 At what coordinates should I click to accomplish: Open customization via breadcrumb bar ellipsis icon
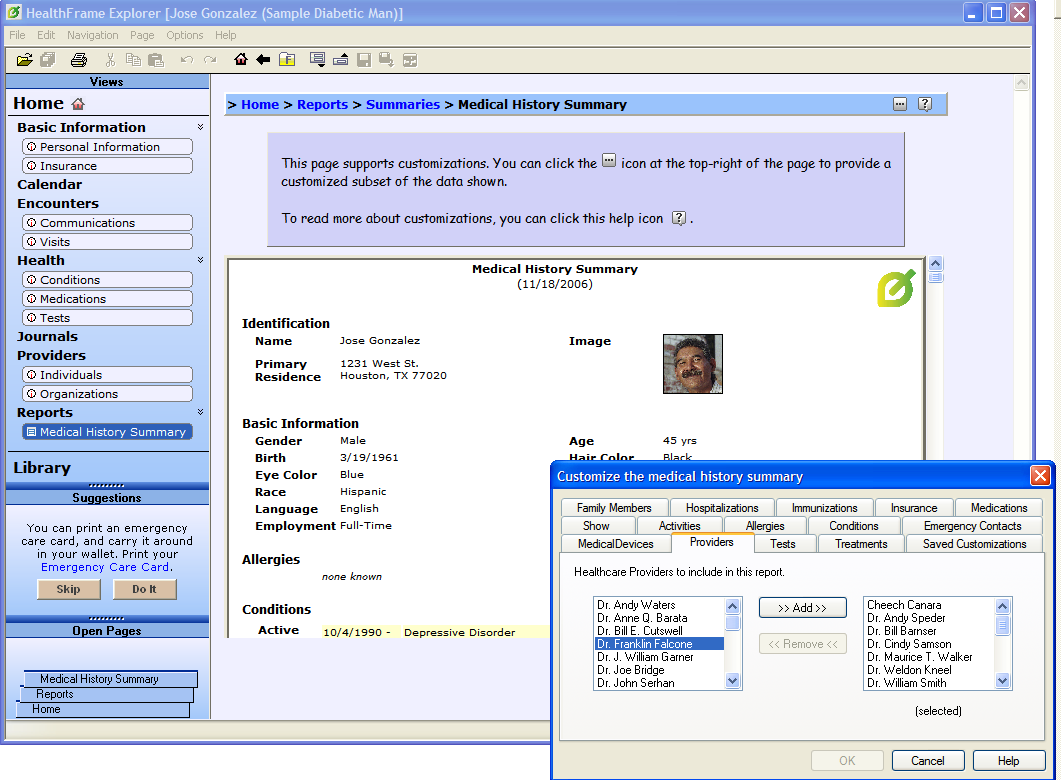point(900,104)
